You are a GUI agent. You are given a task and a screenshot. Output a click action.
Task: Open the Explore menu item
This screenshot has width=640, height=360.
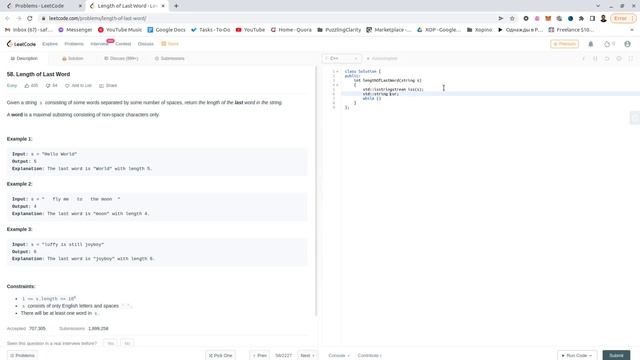[50, 44]
